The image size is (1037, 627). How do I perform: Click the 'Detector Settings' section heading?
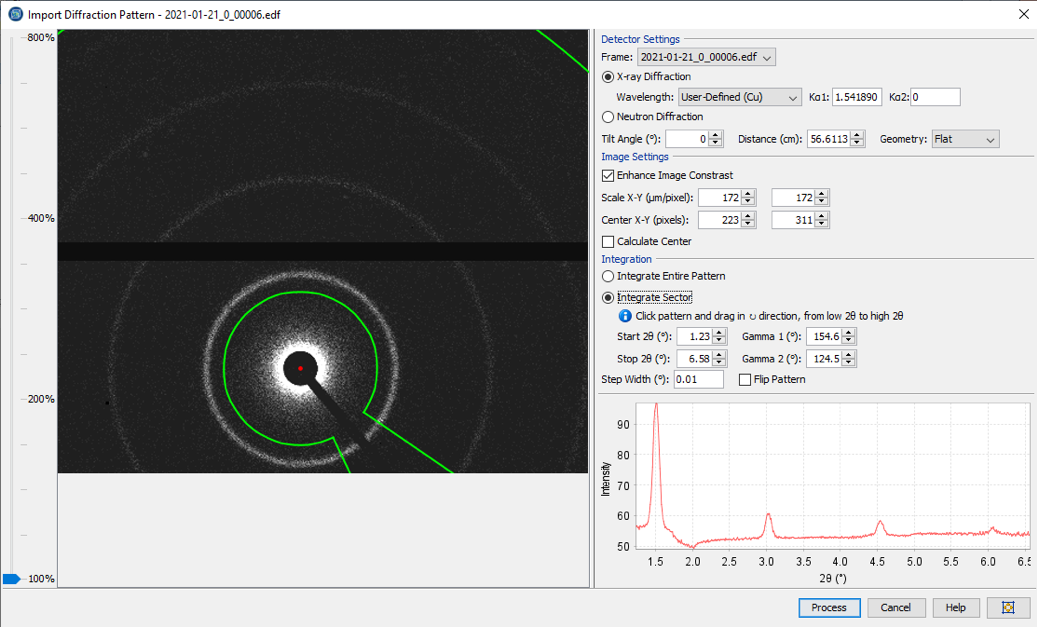[x=640, y=40]
